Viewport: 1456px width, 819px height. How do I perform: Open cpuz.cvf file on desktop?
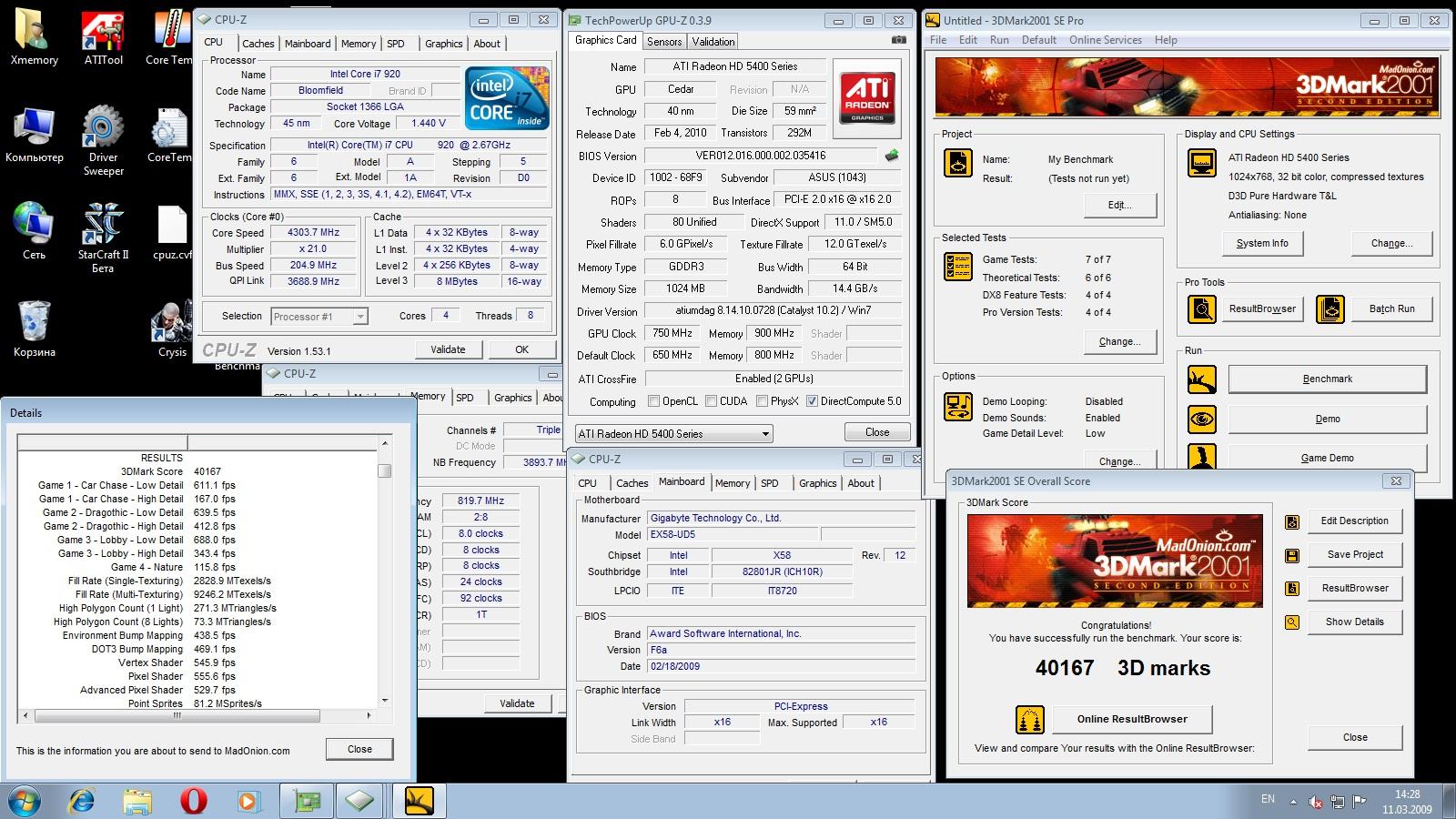point(172,232)
